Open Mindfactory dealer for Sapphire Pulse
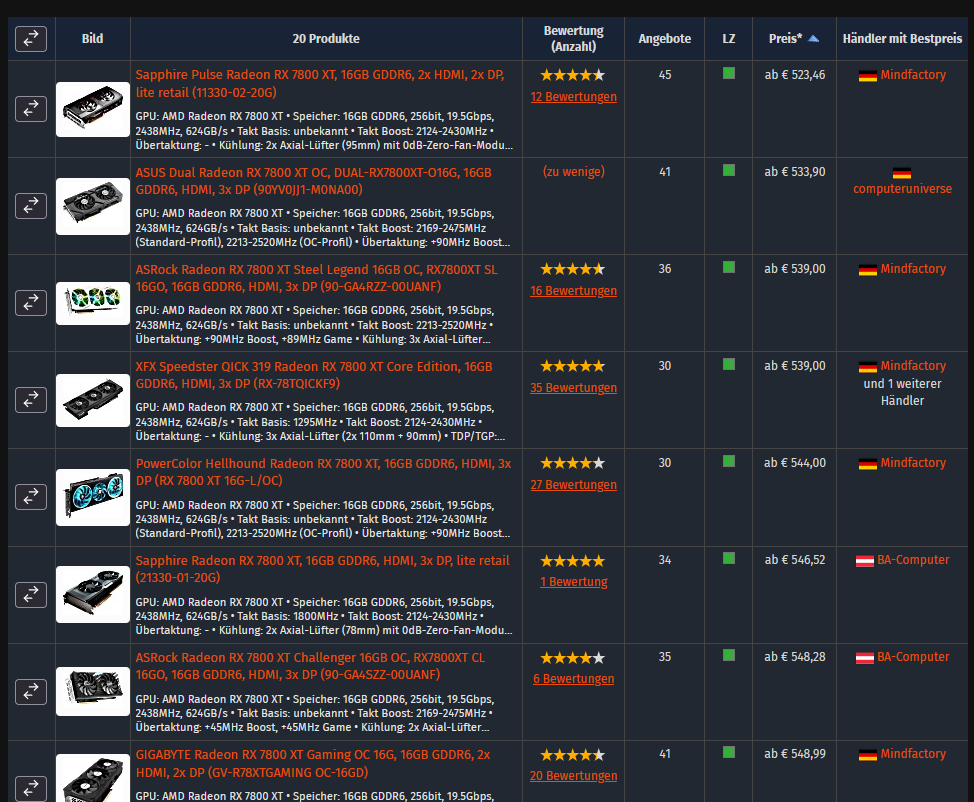 [x=913, y=75]
